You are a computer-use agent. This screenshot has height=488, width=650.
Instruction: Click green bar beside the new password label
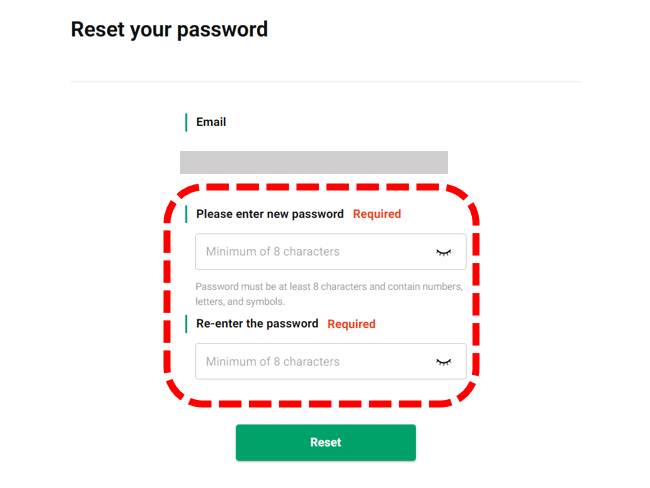tap(186, 214)
